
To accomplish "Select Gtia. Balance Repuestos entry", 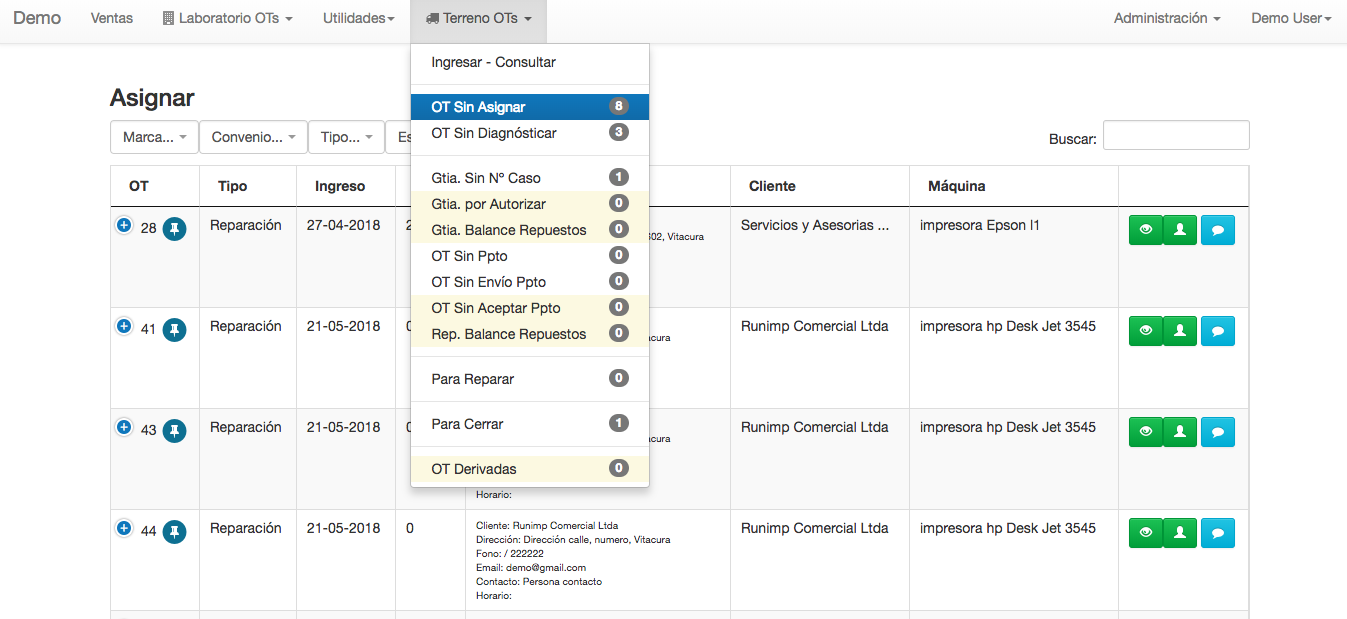I will point(530,230).
